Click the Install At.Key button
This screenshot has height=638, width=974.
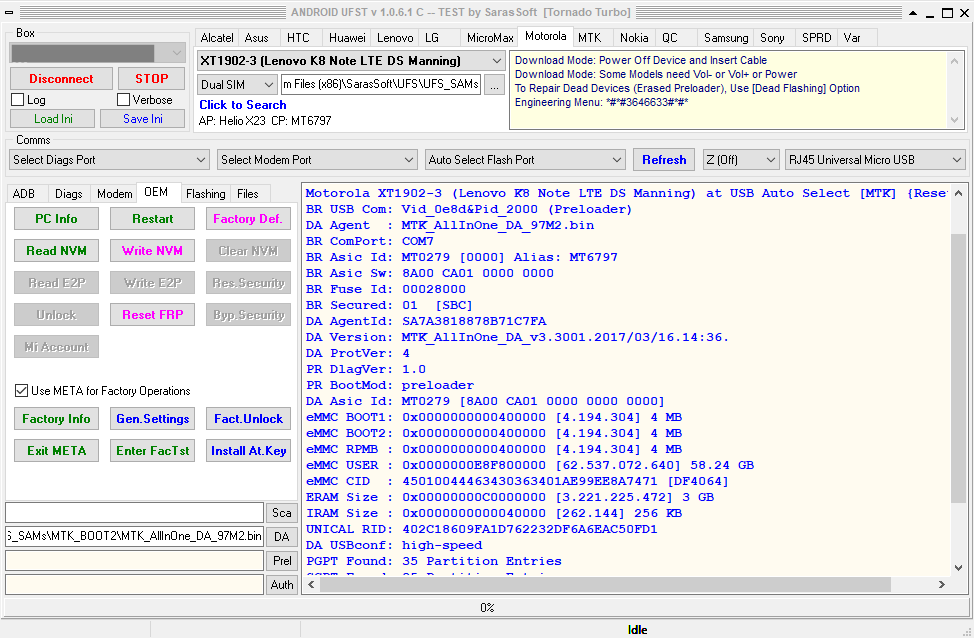tap(248, 451)
